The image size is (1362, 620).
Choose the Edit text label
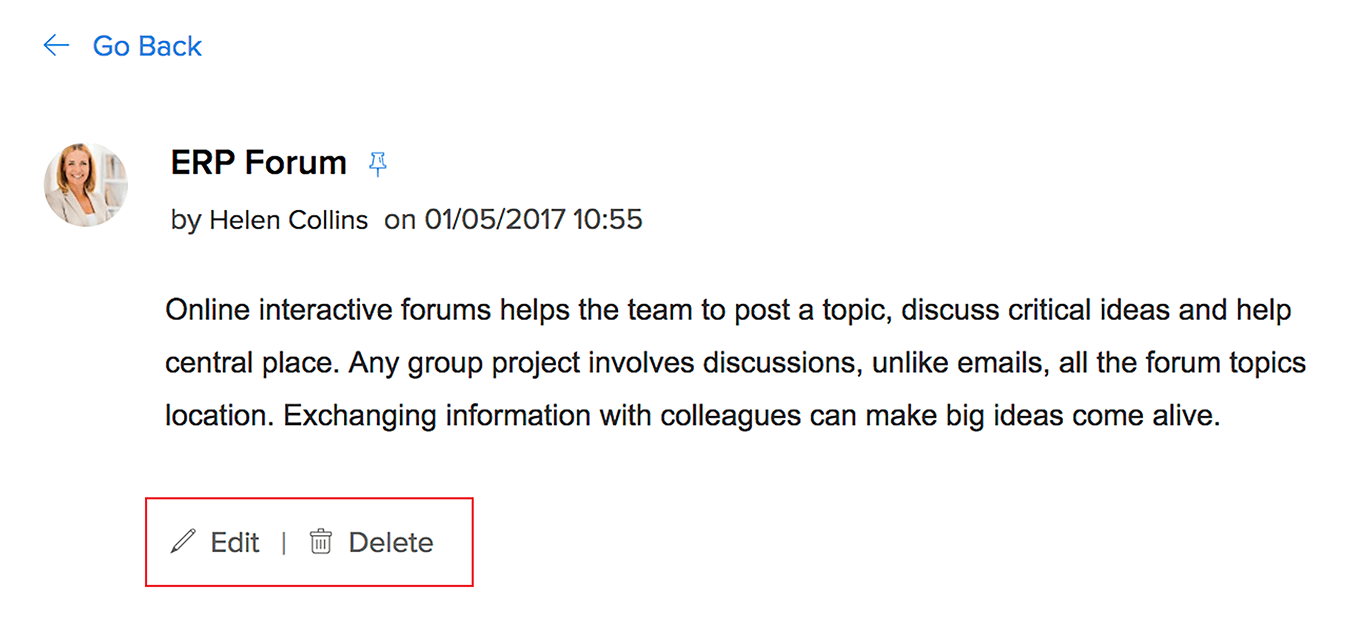(235, 542)
